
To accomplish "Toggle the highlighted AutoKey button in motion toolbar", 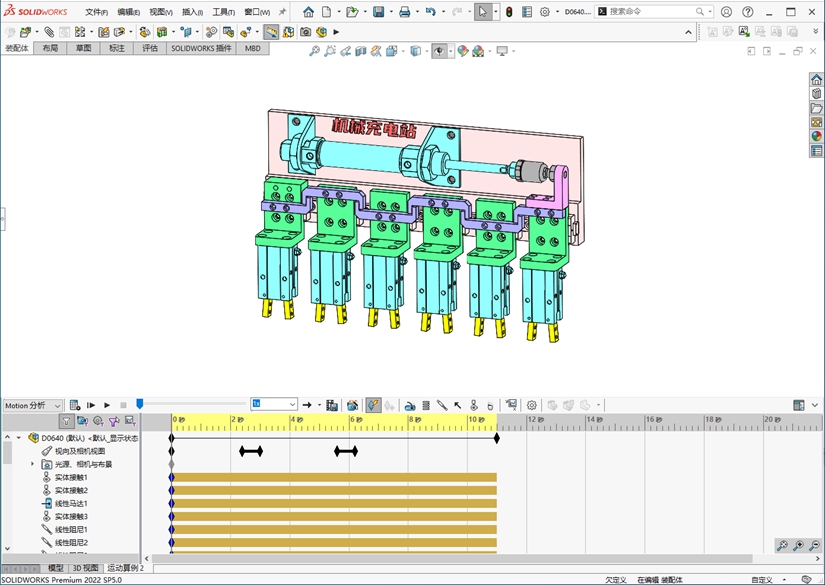I will [x=372, y=405].
